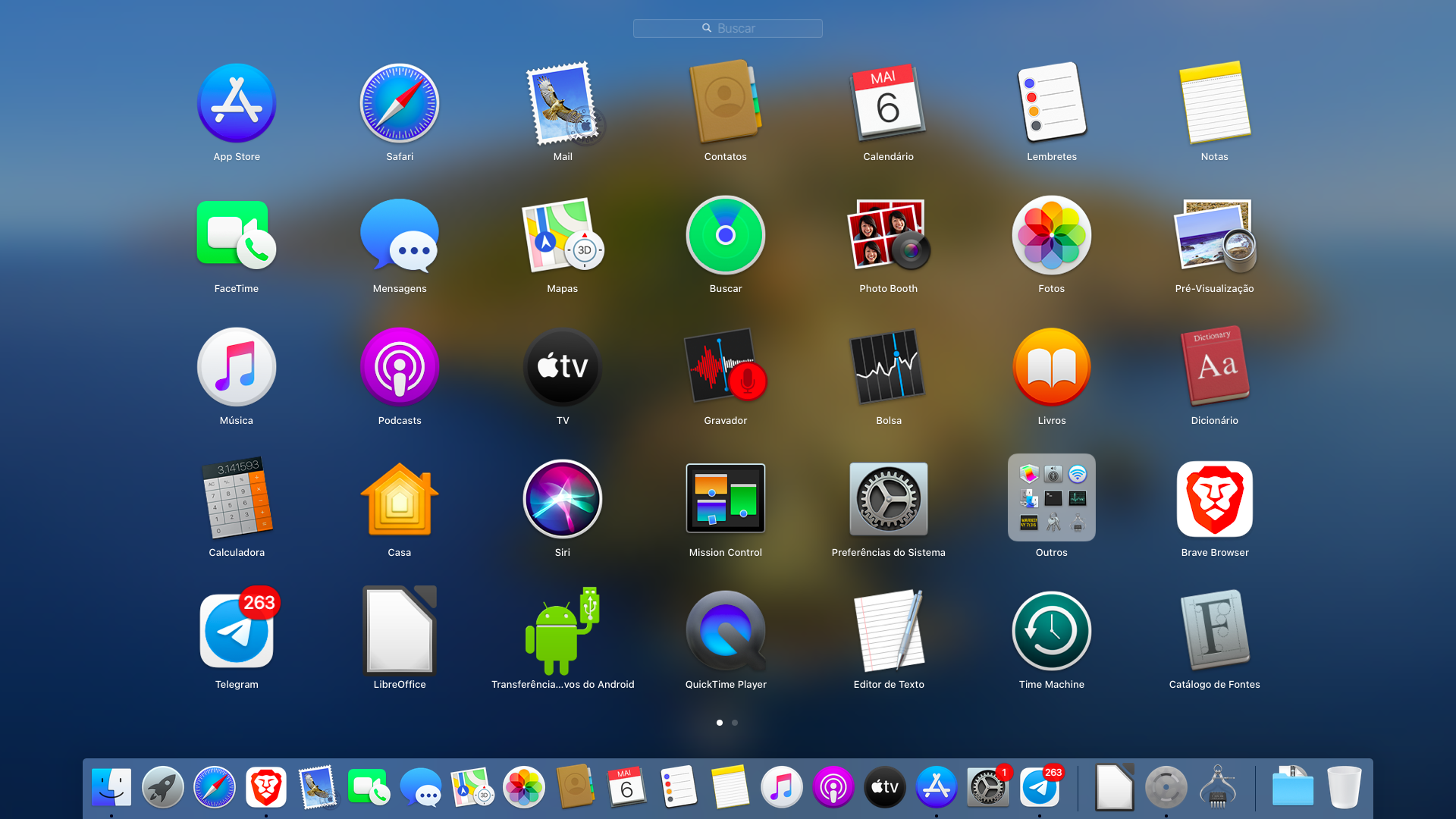
Task: Switch to second Launchpad page dot
Action: point(735,723)
